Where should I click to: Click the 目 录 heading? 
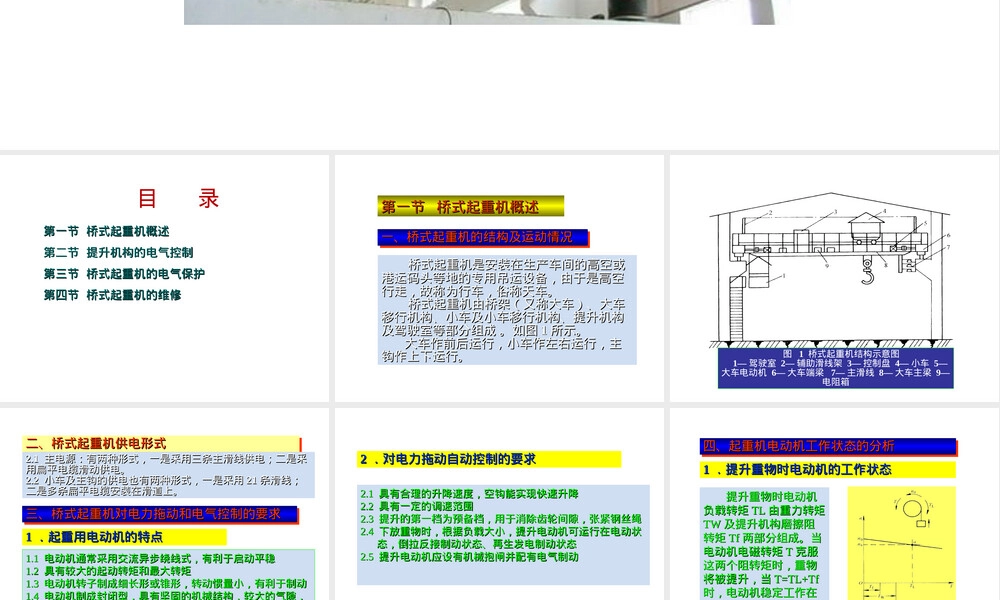tap(179, 198)
